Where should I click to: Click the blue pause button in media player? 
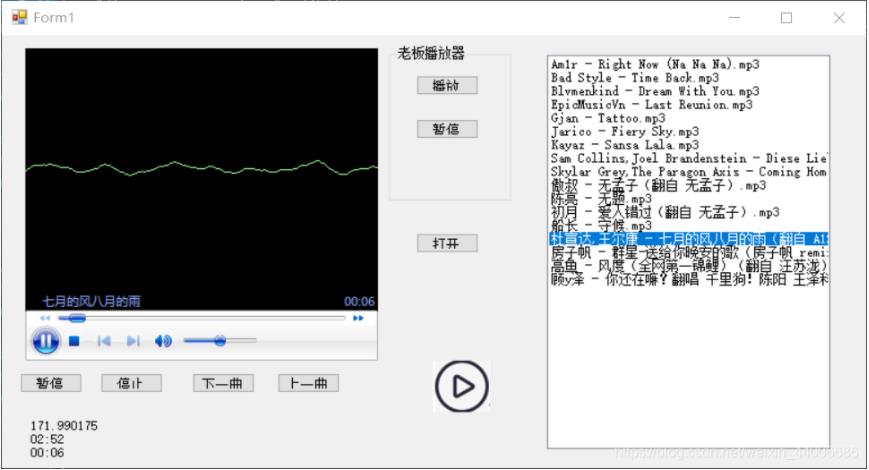[46, 341]
